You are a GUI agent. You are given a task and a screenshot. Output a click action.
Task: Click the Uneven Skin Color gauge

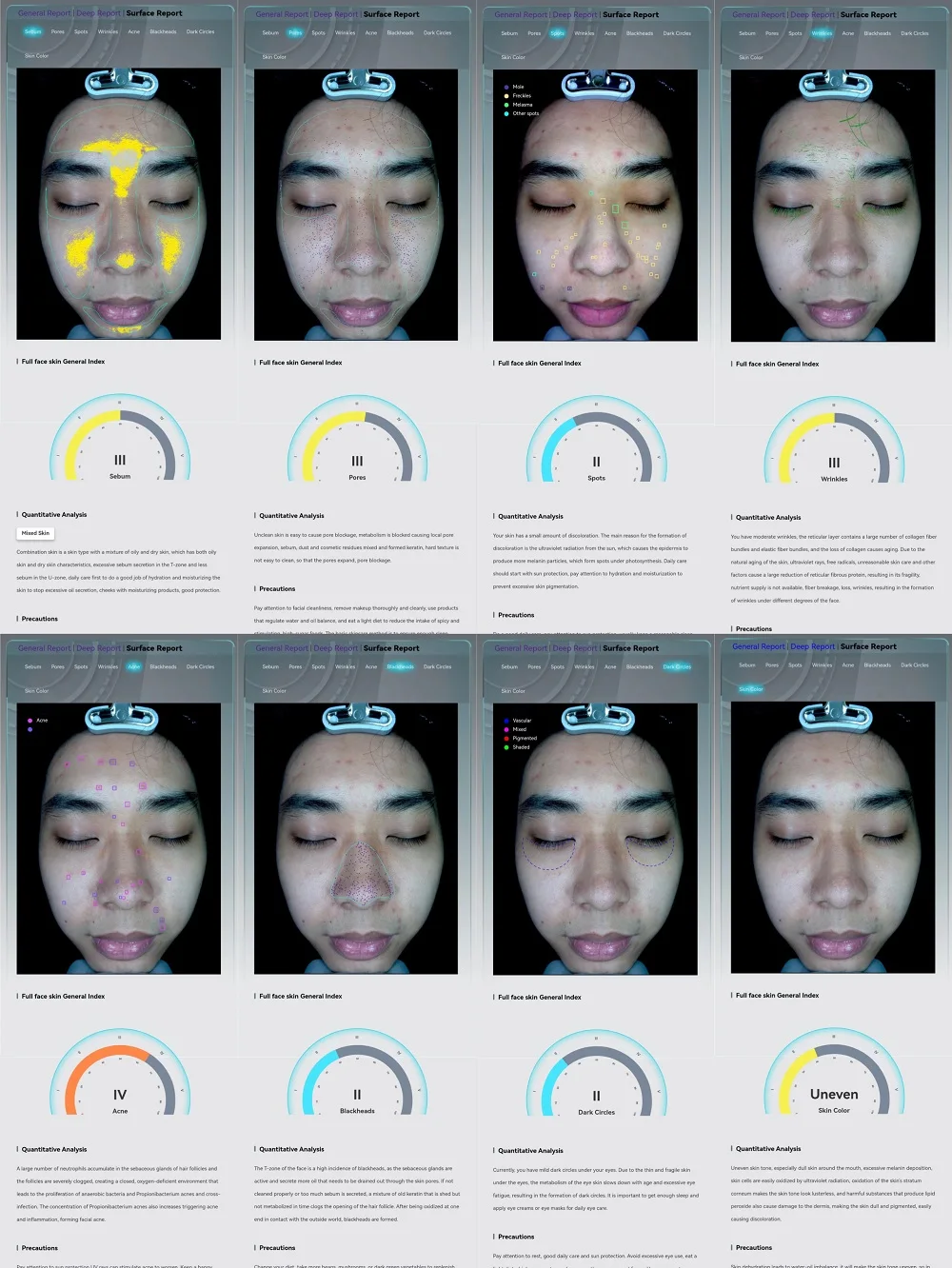834,1081
